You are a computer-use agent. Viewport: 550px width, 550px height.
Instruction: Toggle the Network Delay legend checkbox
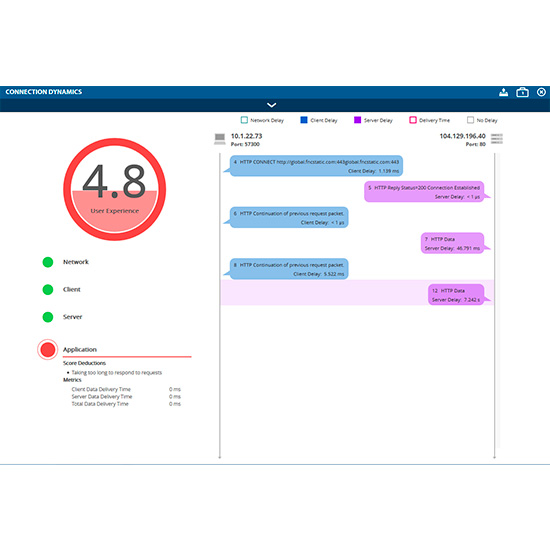tap(244, 120)
